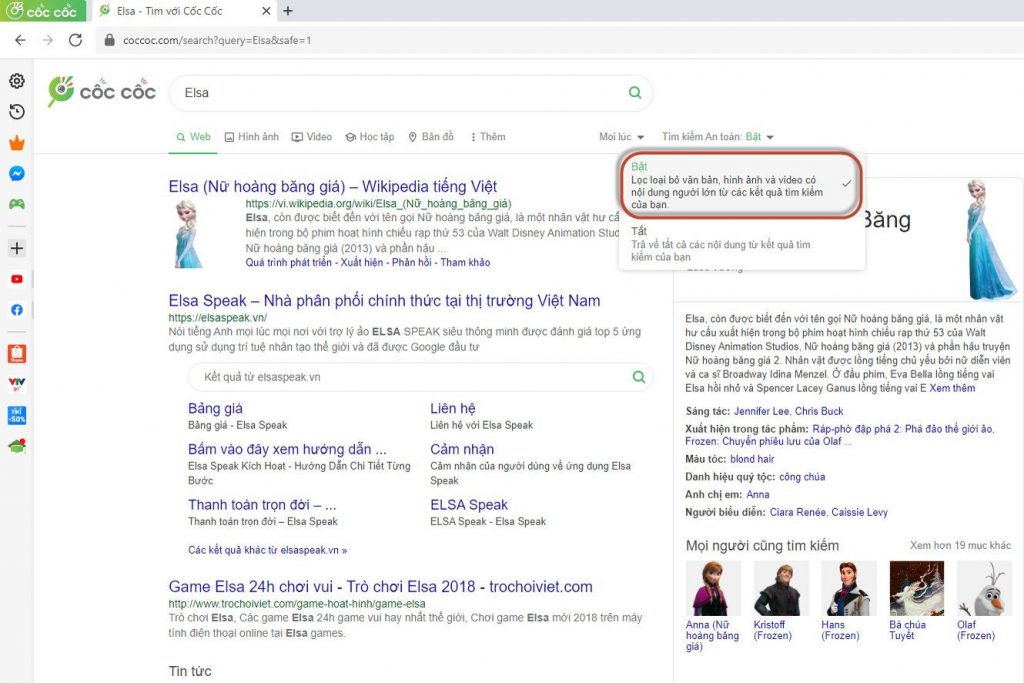Open the 'Tìm kiếm An toàn' dropdown
This screenshot has width=1024, height=683.
point(717,137)
